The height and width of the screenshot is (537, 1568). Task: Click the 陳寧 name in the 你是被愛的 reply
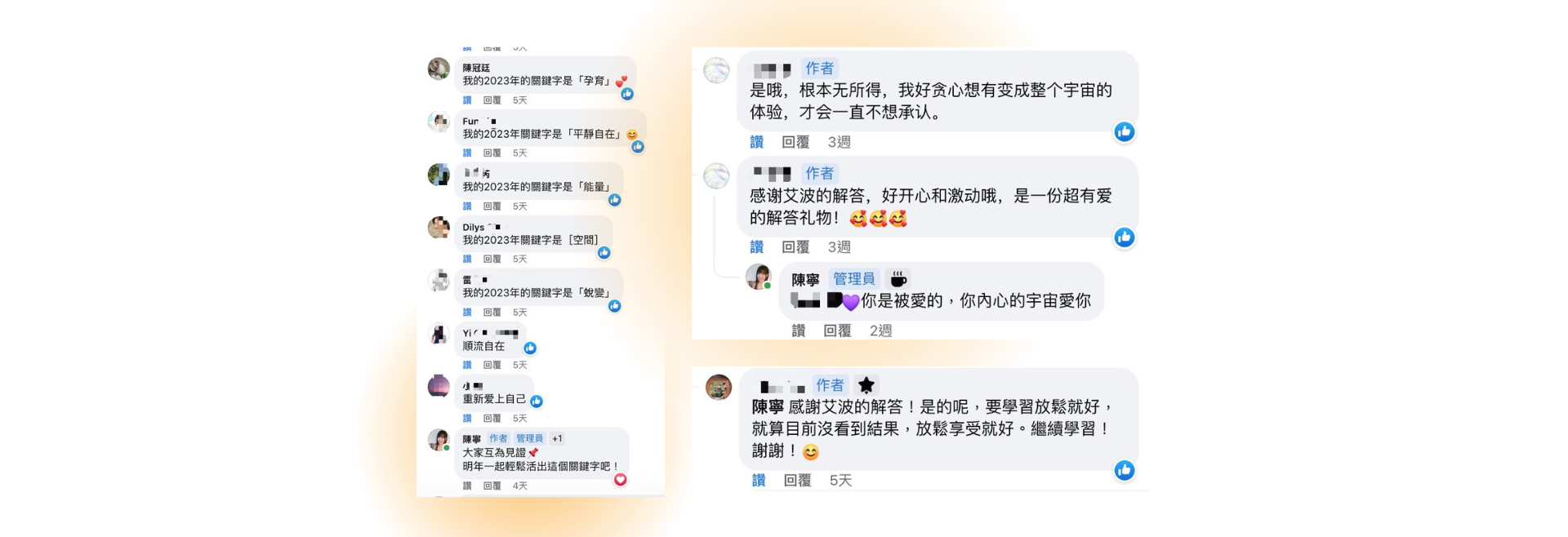[x=805, y=279]
